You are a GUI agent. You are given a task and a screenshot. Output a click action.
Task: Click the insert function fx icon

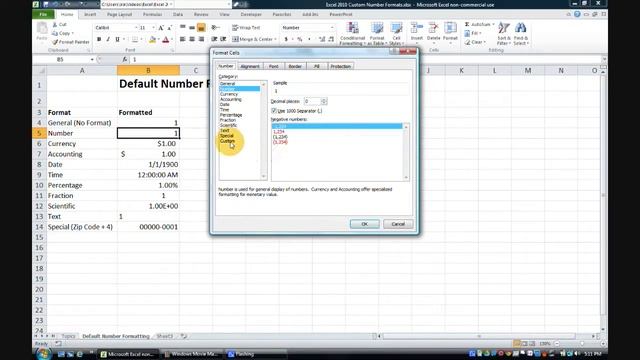[124, 60]
